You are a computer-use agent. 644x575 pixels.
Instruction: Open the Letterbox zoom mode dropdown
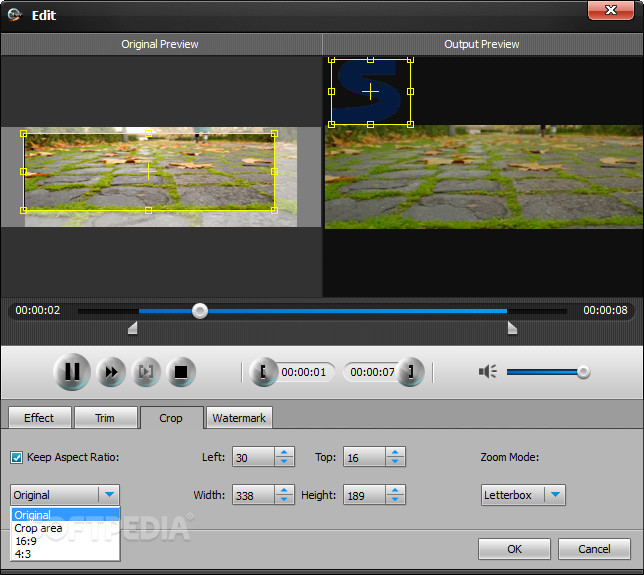coord(523,495)
